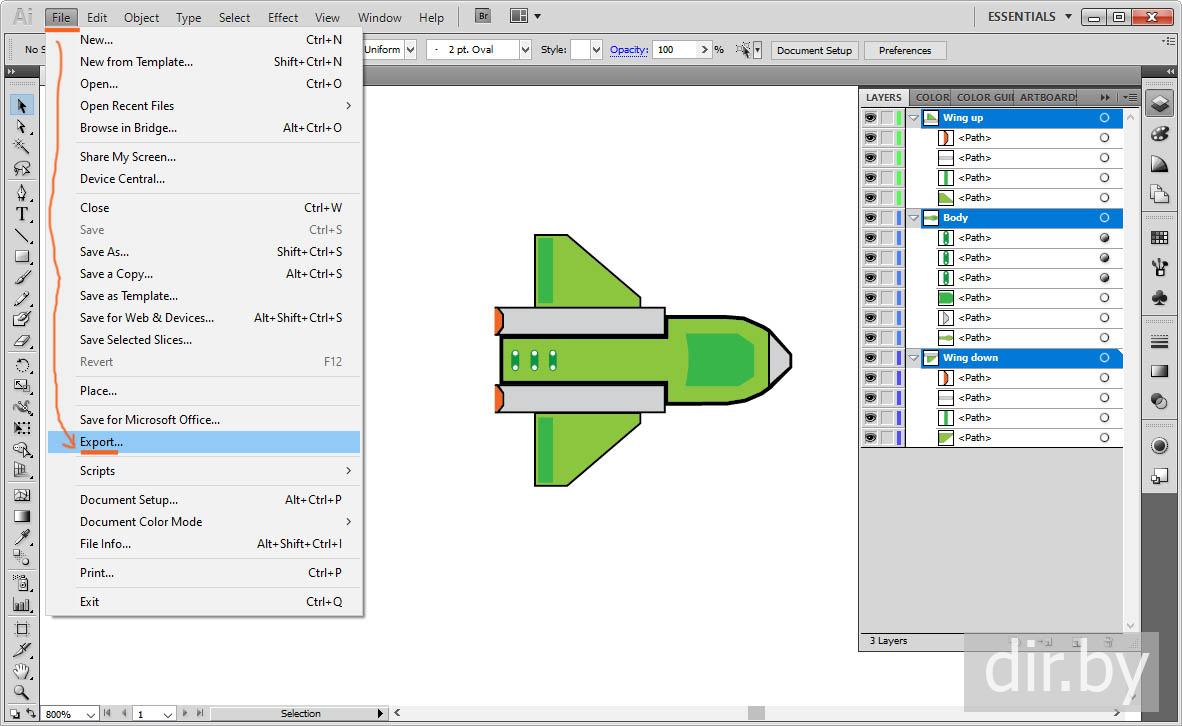1182x726 pixels.
Task: Select the Selection arrow tool
Action: 21,105
